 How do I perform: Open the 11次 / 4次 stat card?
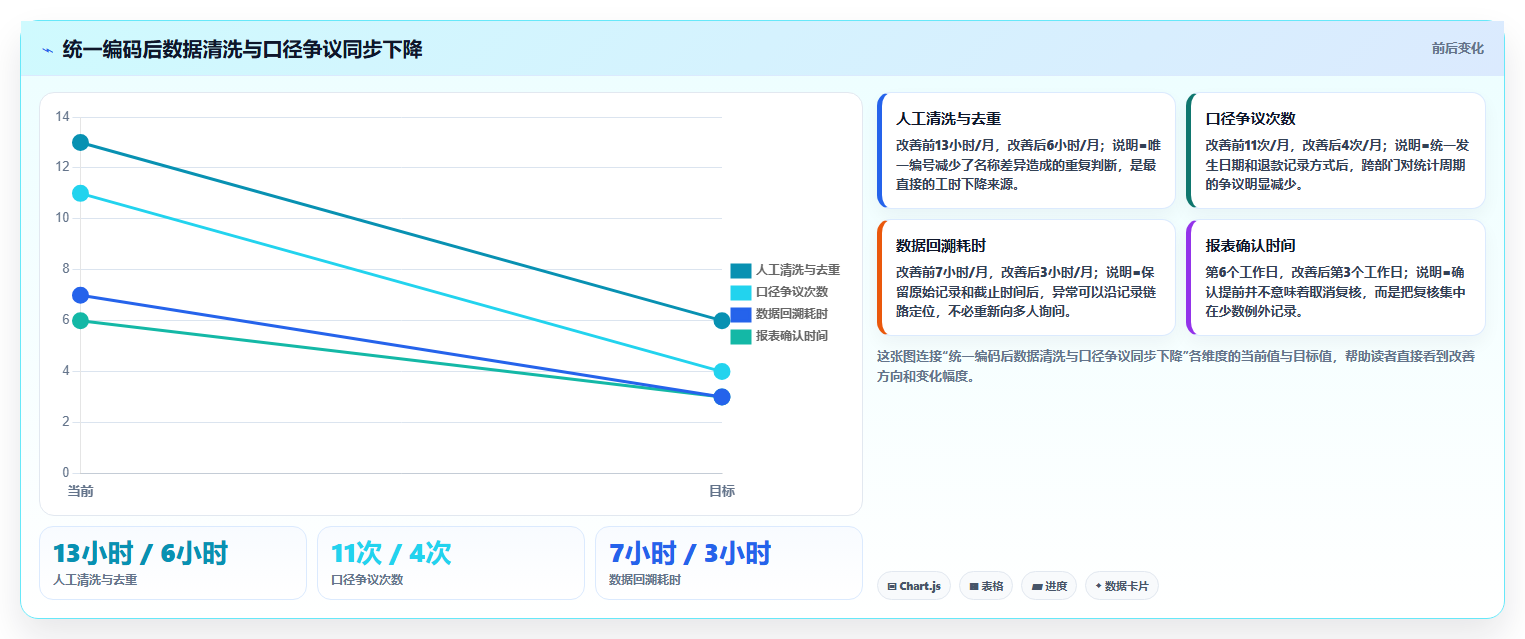point(451,563)
